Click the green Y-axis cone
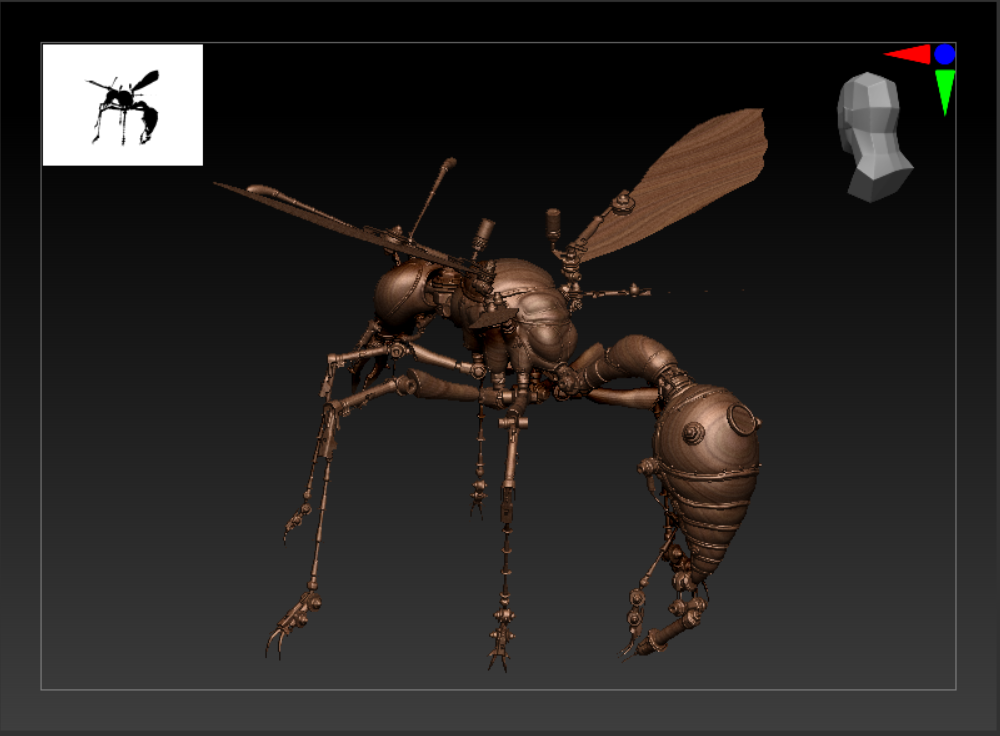1000x736 pixels. pyautogui.click(x=945, y=92)
